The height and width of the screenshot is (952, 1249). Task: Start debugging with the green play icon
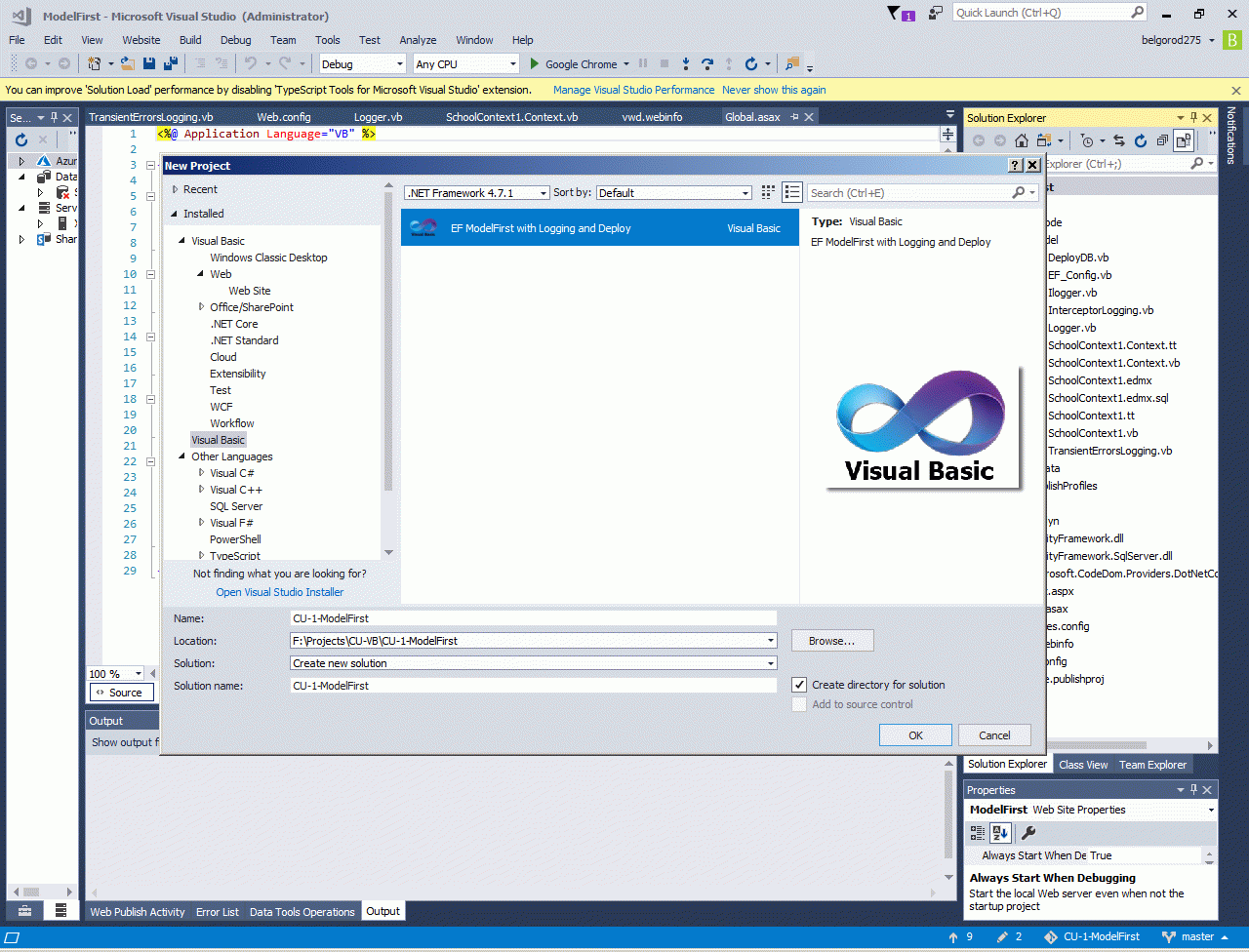click(534, 64)
